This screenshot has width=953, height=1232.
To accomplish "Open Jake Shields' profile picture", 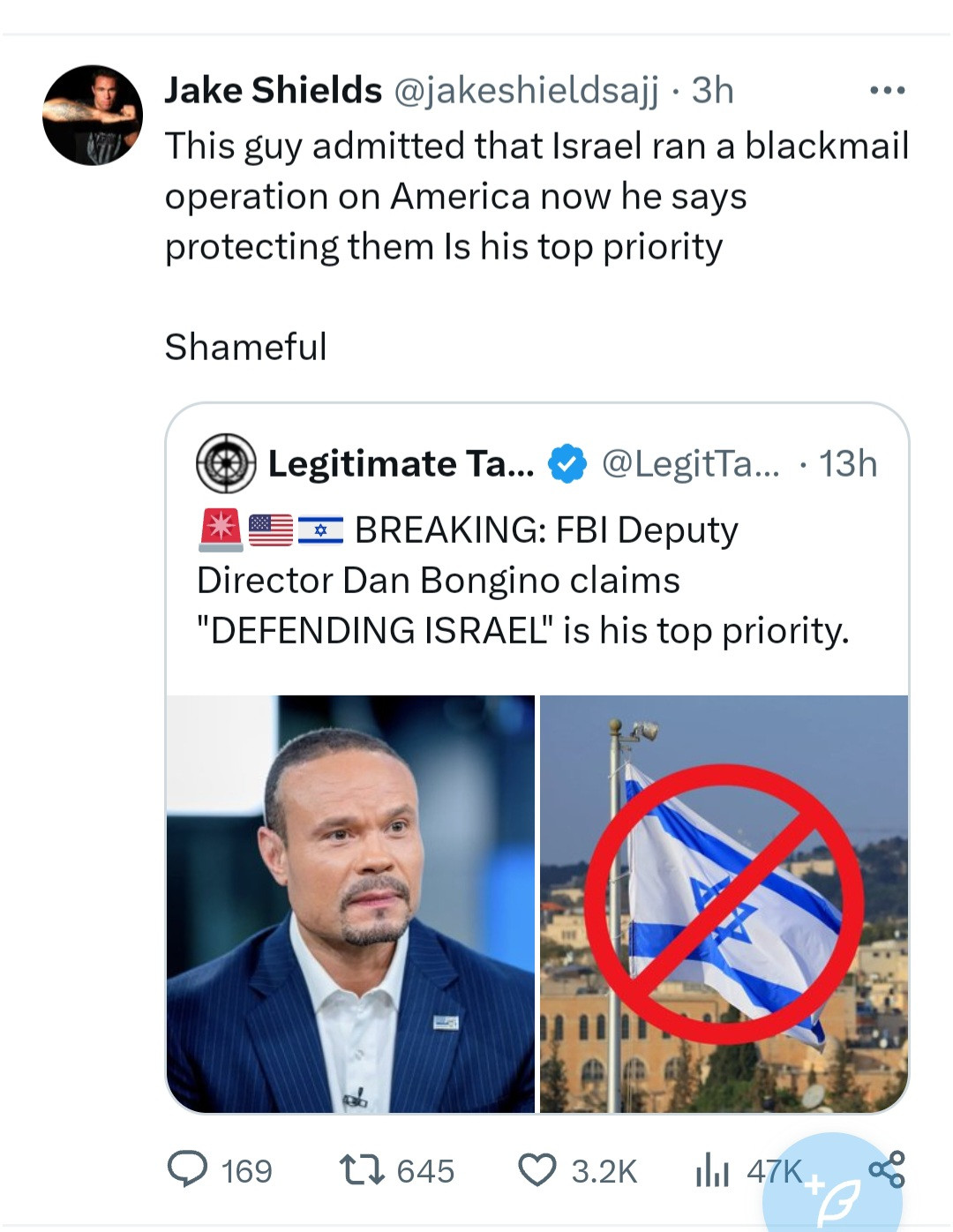I will [x=93, y=115].
